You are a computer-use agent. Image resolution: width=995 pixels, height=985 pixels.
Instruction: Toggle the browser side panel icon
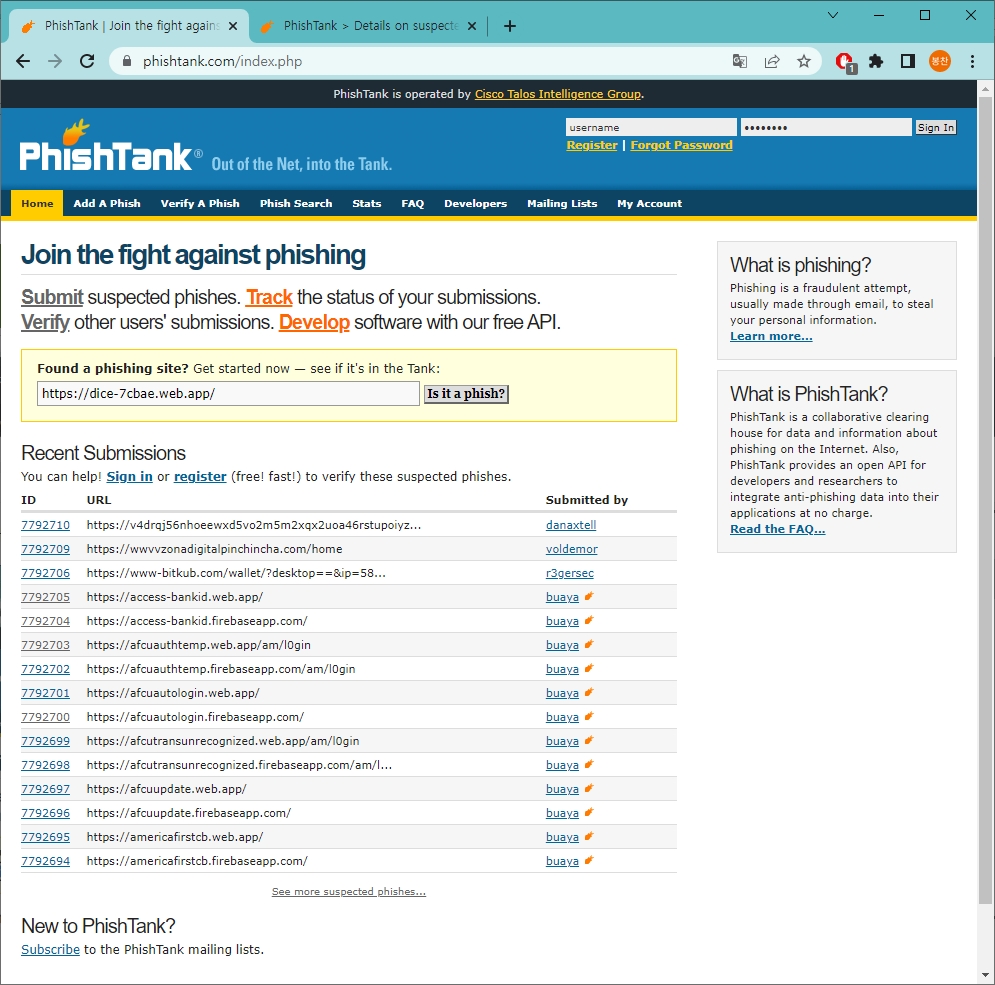pyautogui.click(x=908, y=61)
